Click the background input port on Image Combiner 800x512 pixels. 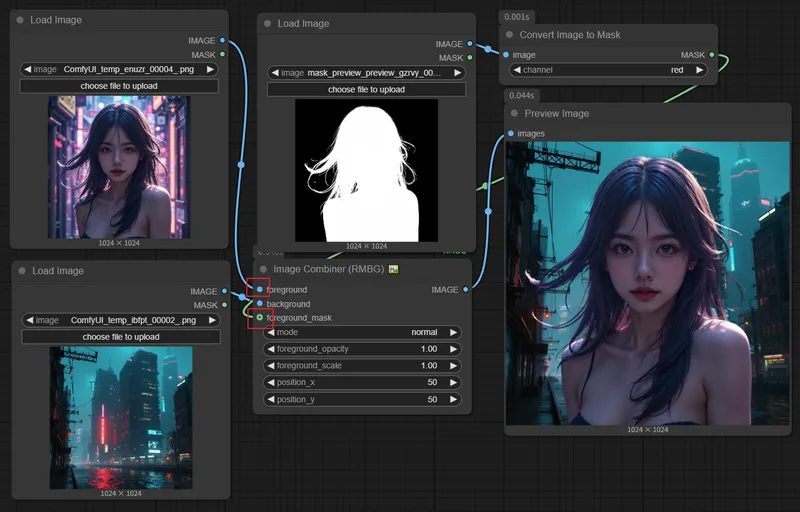tap(259, 304)
